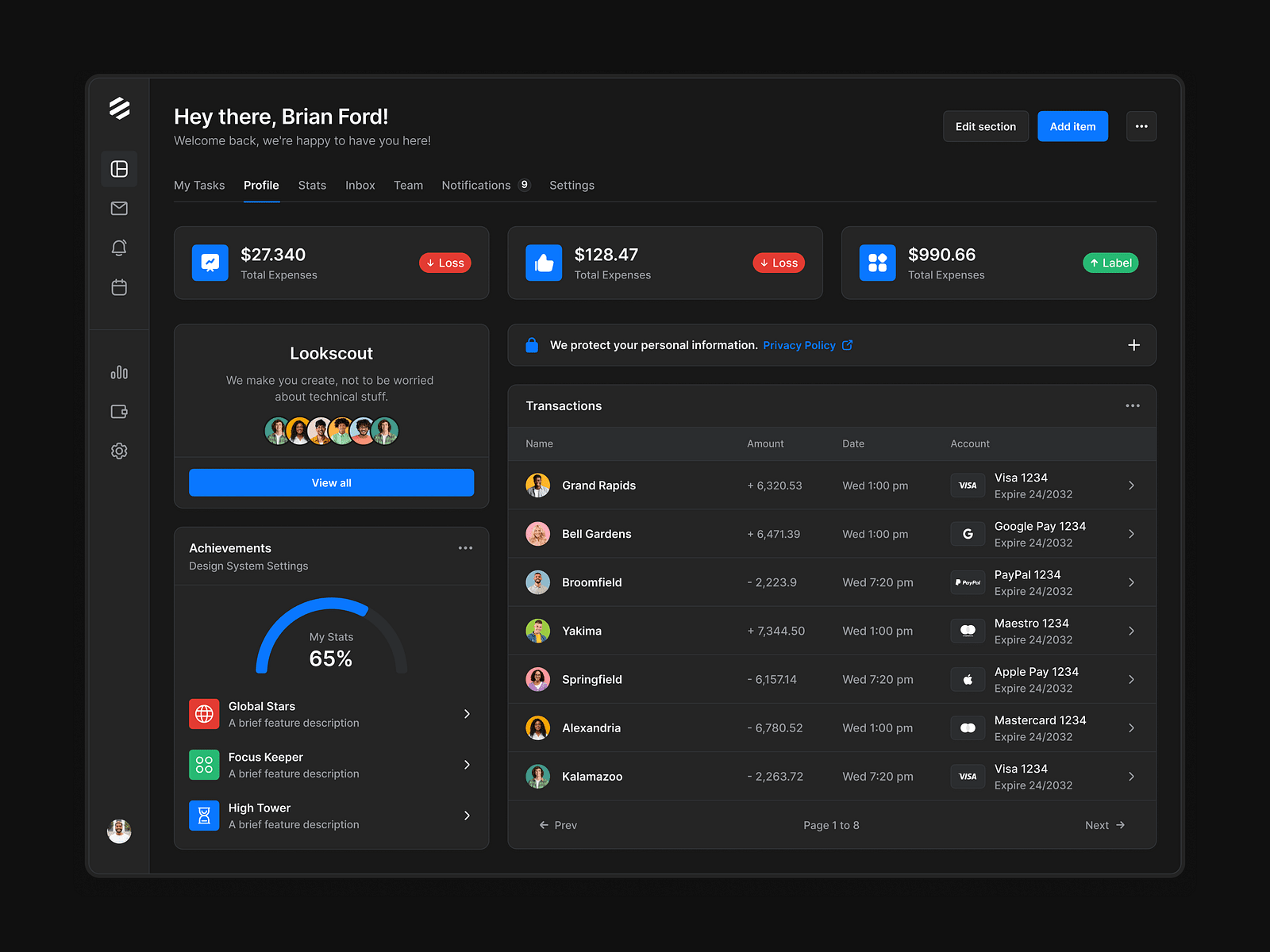Open the calendar icon in sidebar
Viewport: 1270px width, 952px height.
(119, 287)
